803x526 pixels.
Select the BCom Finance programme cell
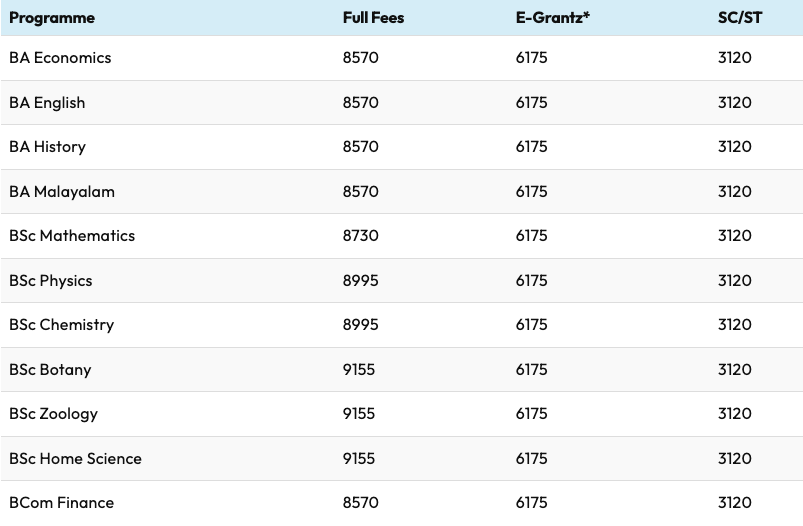point(62,503)
